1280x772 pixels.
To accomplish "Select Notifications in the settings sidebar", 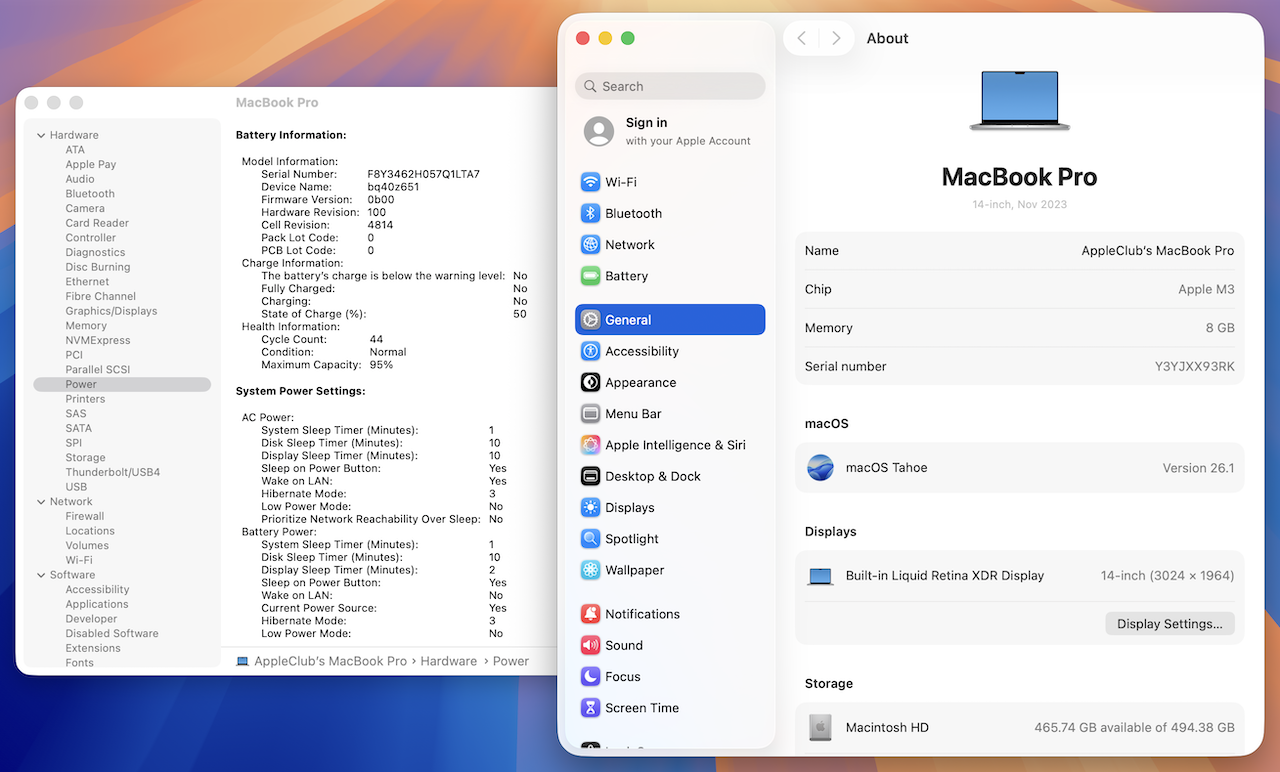I will tap(642, 614).
